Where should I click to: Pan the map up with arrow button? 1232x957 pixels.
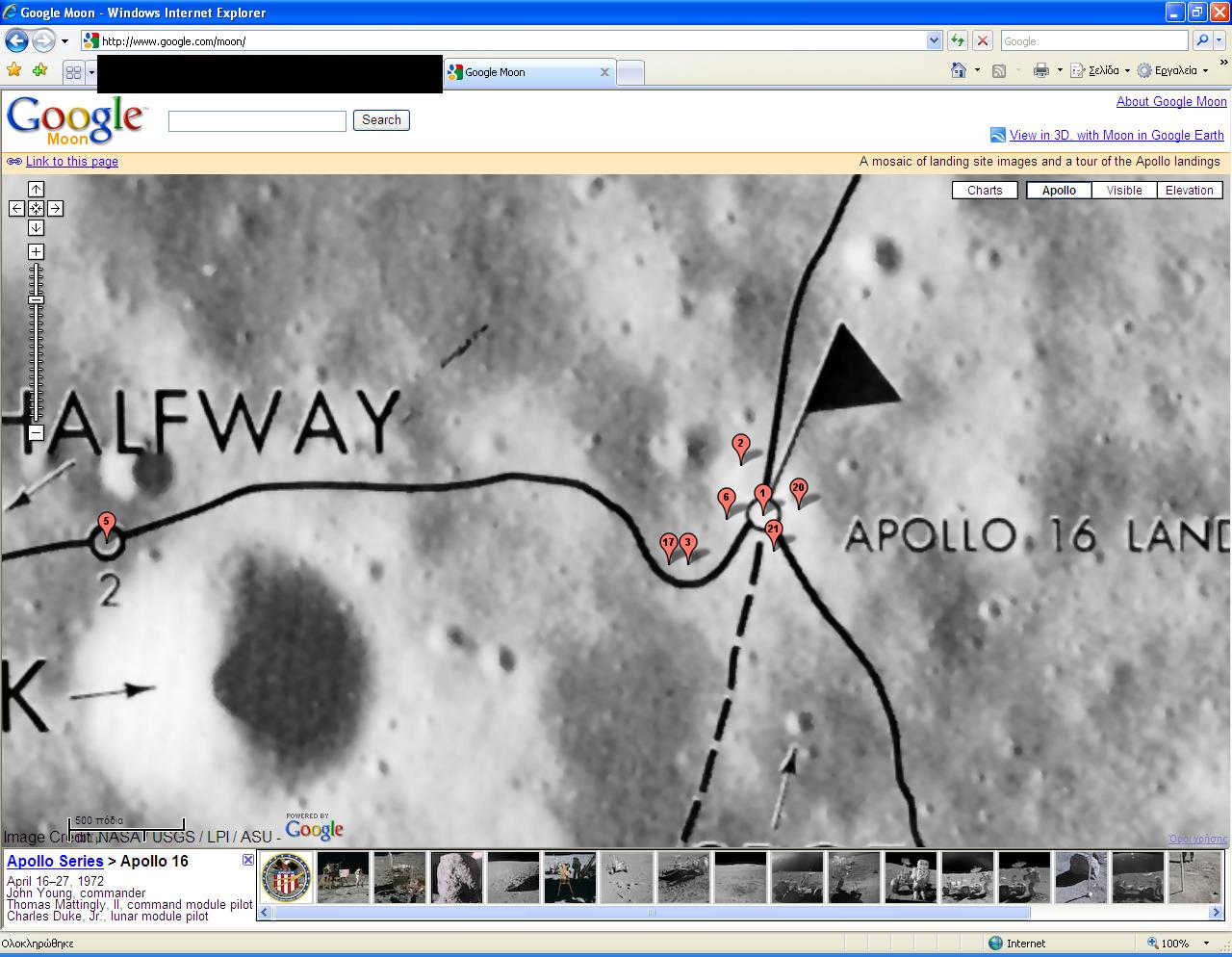(x=36, y=189)
